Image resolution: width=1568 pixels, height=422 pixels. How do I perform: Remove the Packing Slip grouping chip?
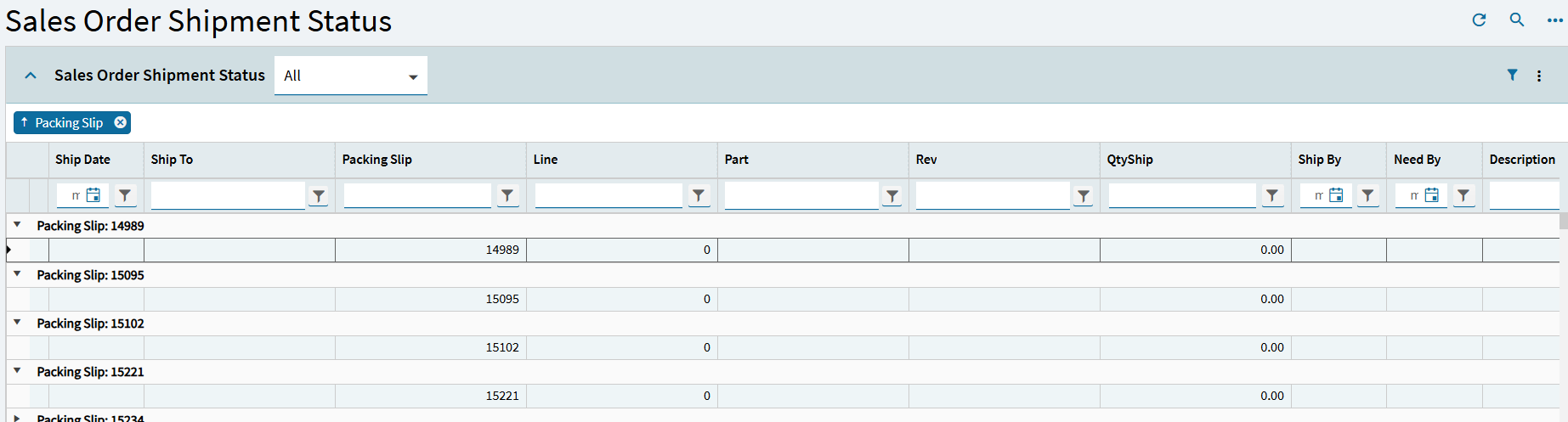tap(121, 122)
